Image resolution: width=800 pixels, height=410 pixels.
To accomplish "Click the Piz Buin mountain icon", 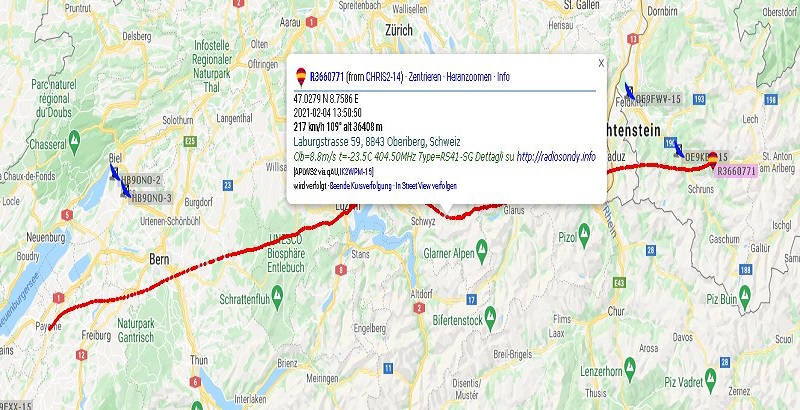I will click(x=744, y=293).
